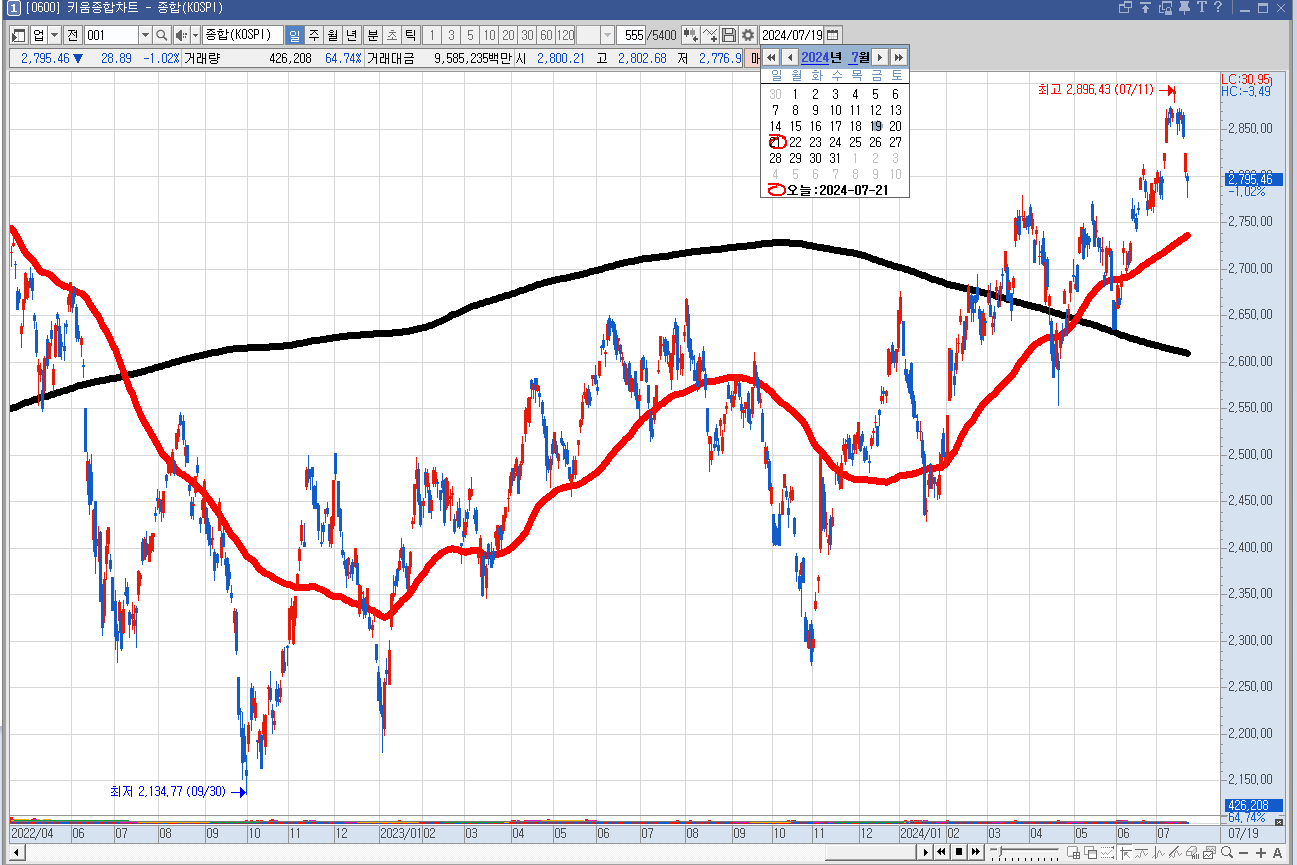Click the add candlestick chart icon

tap(691, 35)
